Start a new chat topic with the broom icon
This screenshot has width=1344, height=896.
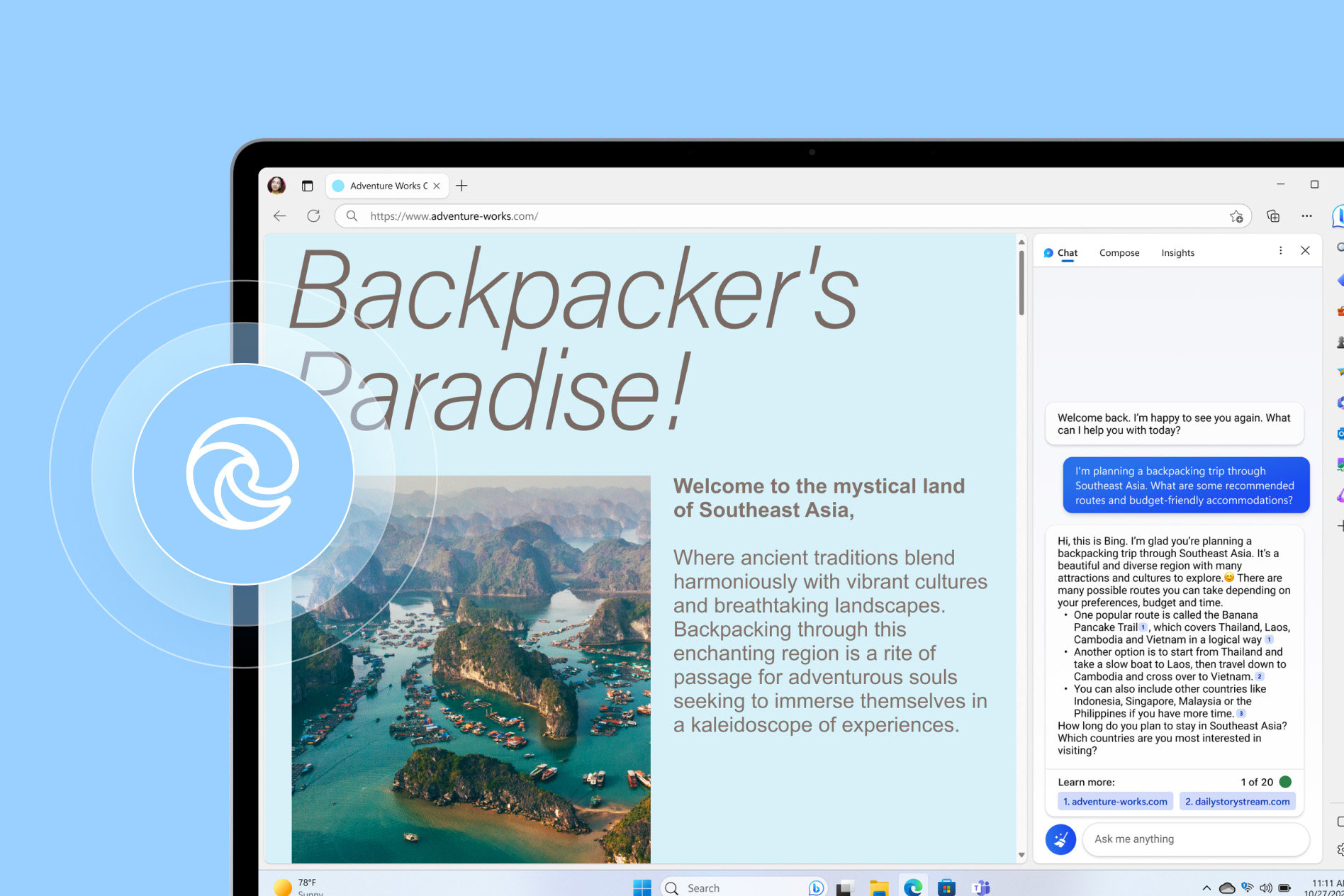click(1060, 839)
